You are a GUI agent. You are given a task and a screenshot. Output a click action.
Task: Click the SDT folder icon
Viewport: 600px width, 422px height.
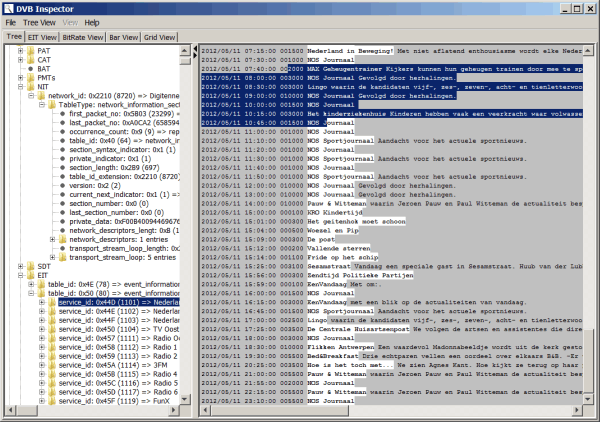29,266
